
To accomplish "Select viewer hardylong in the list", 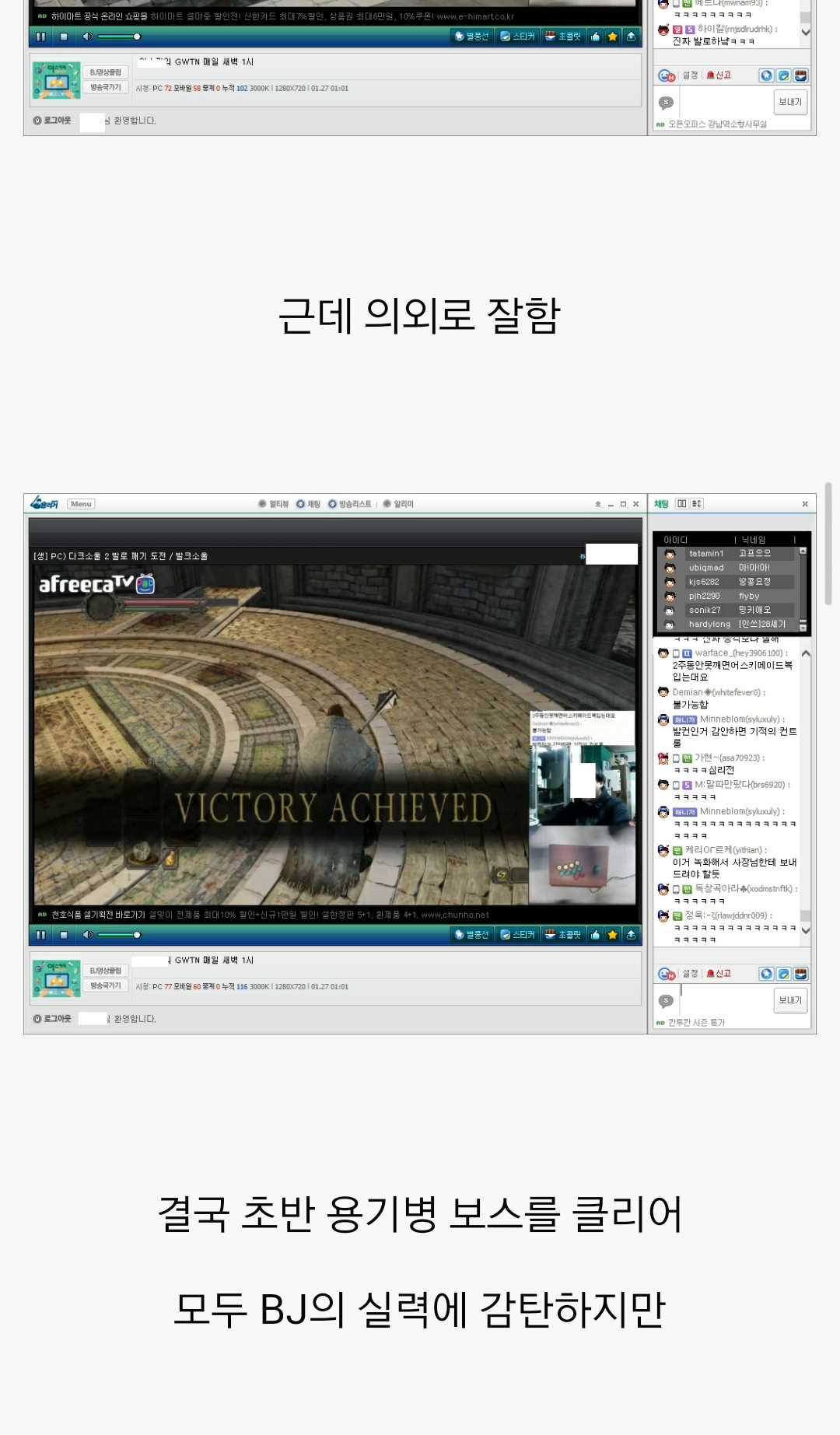I will click(x=727, y=624).
